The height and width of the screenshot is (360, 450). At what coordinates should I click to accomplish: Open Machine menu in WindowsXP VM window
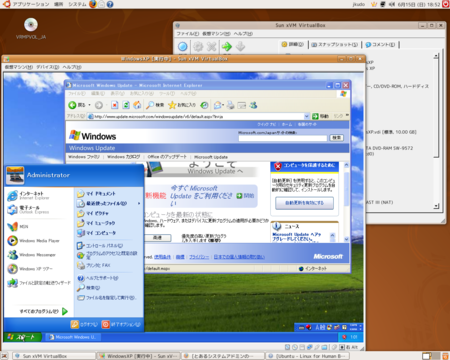[x=19, y=67]
